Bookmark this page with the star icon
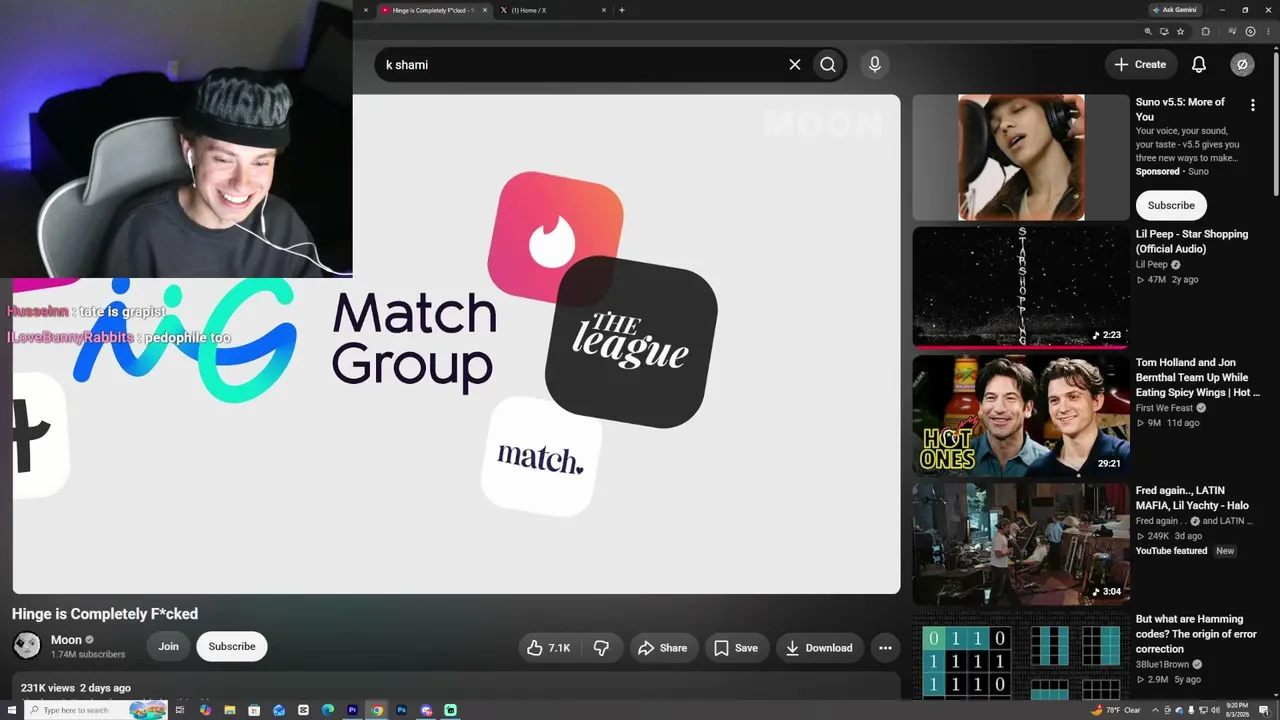 (1180, 31)
